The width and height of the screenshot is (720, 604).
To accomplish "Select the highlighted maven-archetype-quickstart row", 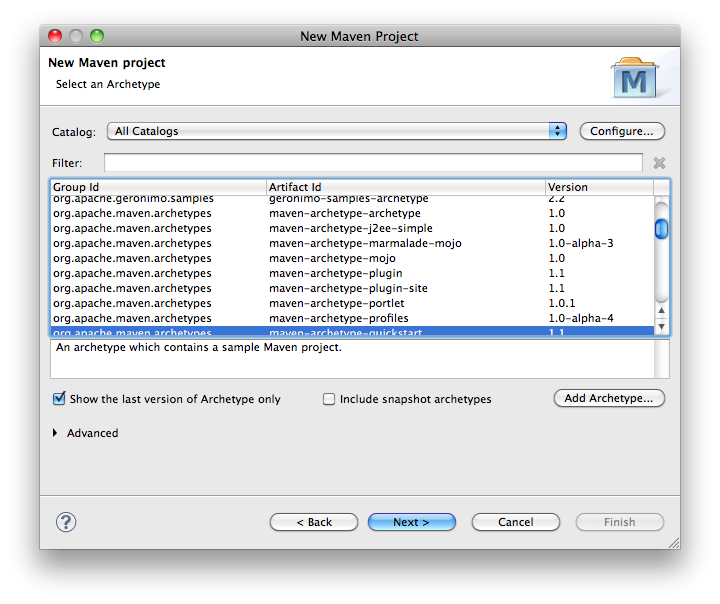I will pyautogui.click(x=352, y=331).
